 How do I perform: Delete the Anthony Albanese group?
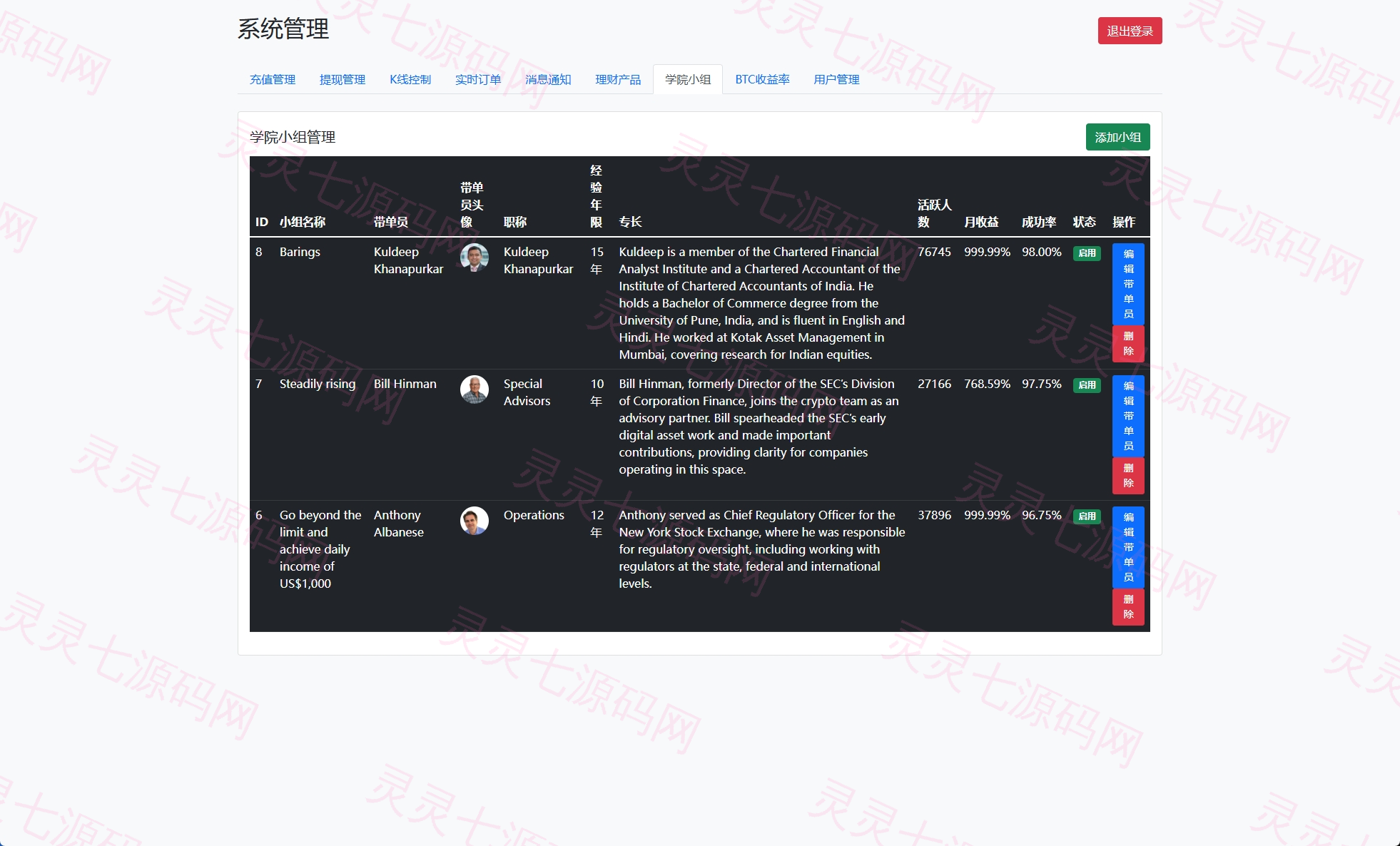point(1128,607)
